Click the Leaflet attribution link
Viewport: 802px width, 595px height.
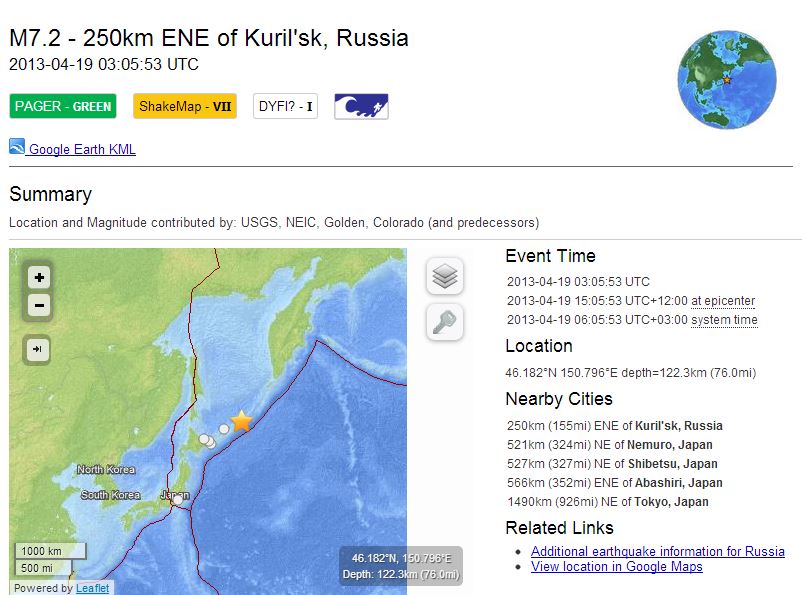92,588
